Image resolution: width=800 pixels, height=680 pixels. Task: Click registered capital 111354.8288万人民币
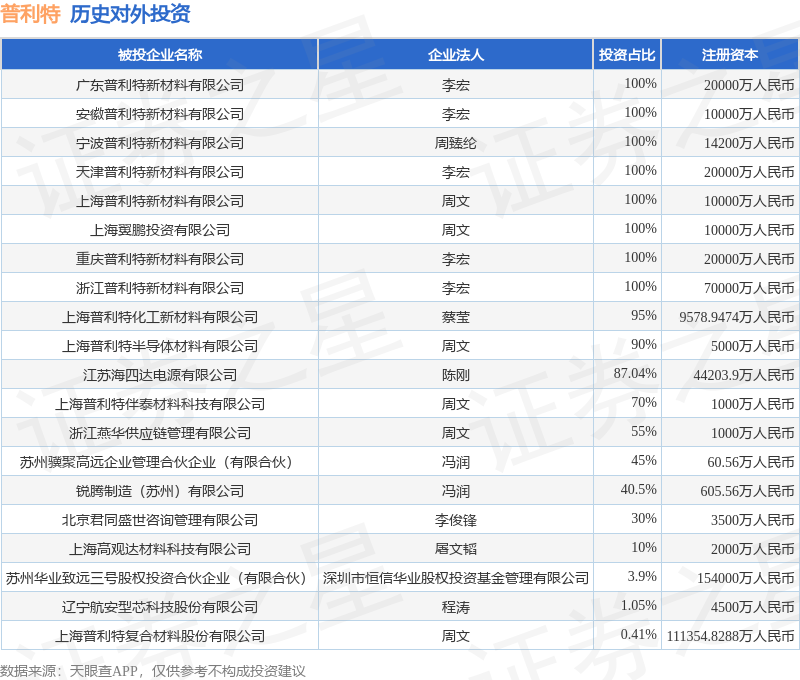(731, 637)
